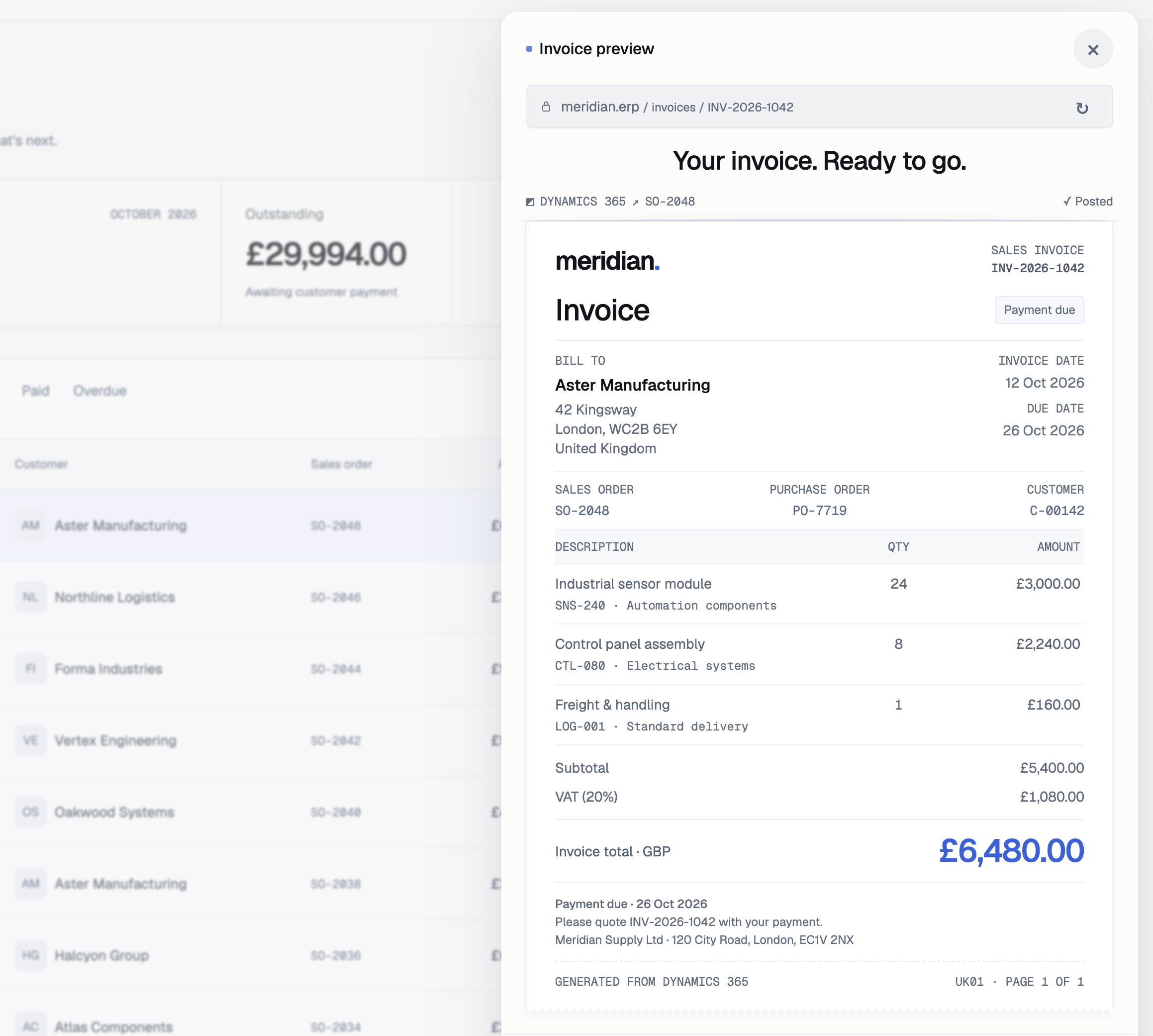The height and width of the screenshot is (1036, 1153).
Task: Click Outstanding £29,994.00 figure in background
Action: pyautogui.click(x=326, y=254)
